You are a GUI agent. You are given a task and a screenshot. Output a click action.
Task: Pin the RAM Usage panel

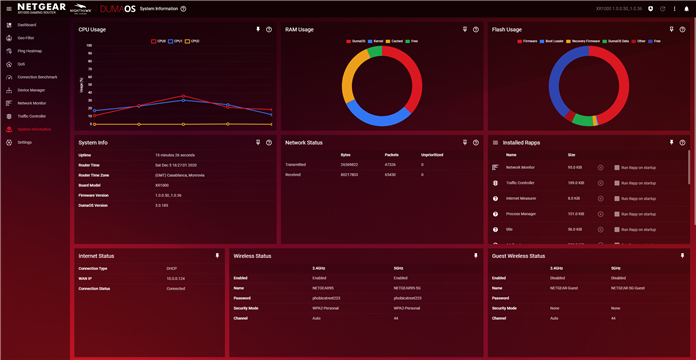click(465, 29)
